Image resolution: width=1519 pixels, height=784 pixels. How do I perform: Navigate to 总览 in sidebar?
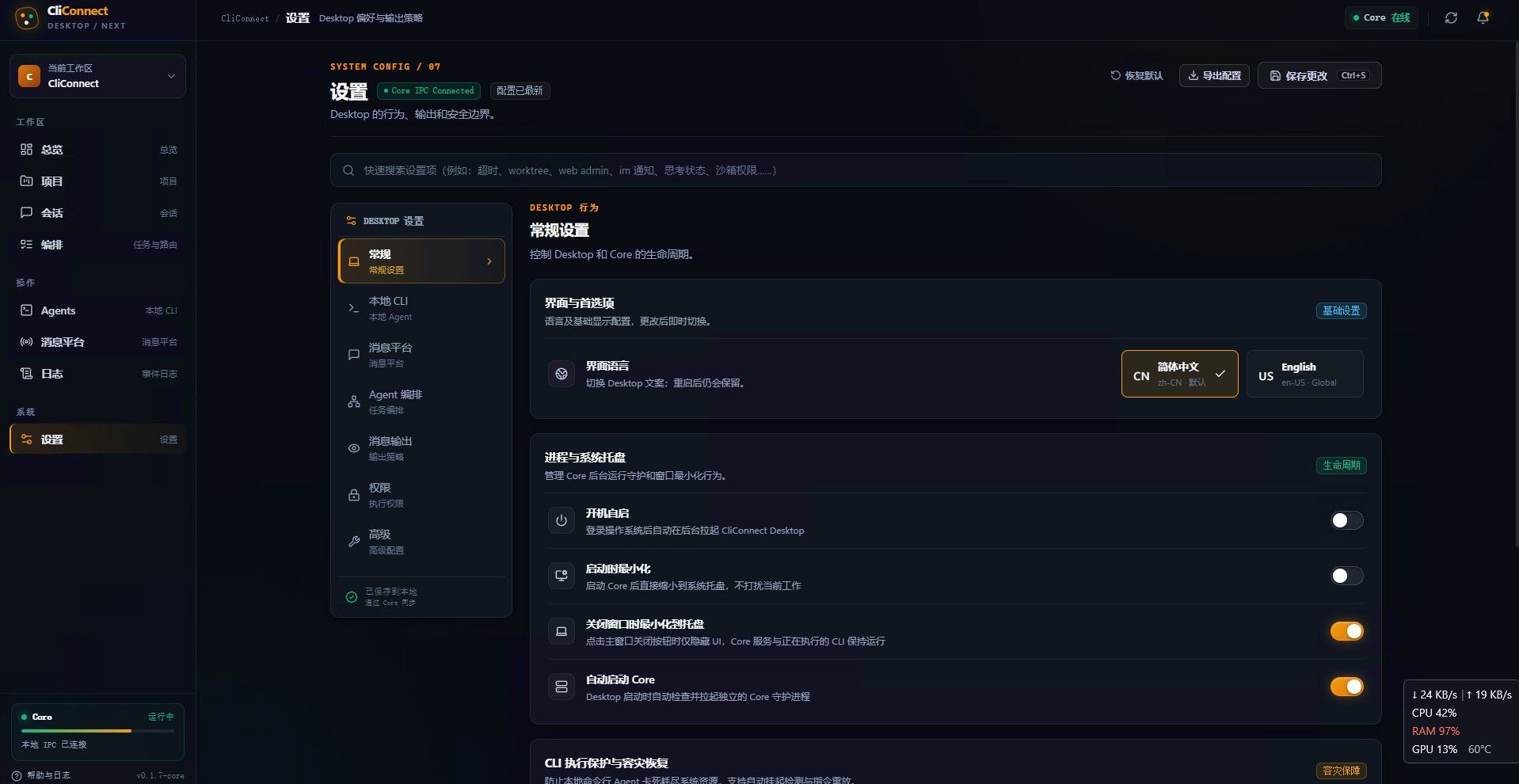click(x=98, y=150)
